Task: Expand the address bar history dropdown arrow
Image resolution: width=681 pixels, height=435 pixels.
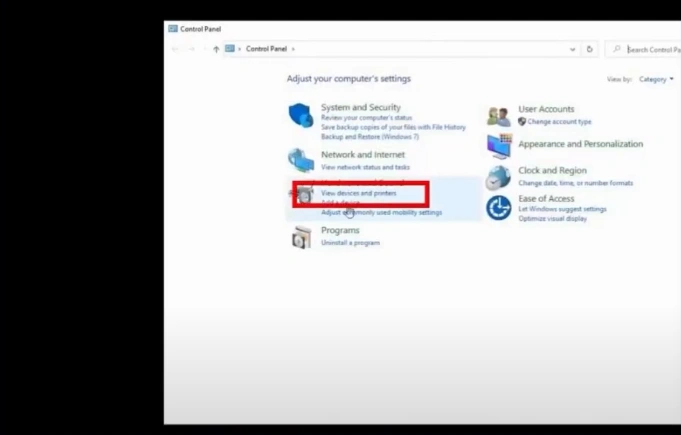Action: click(573, 49)
